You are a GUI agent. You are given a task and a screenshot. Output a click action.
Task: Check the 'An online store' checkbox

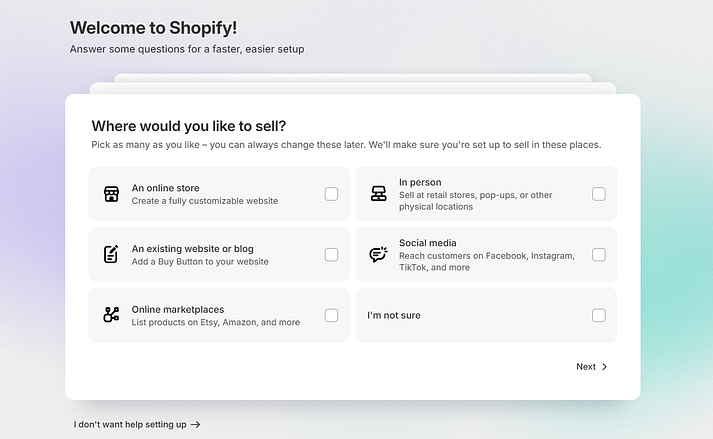tap(331, 194)
